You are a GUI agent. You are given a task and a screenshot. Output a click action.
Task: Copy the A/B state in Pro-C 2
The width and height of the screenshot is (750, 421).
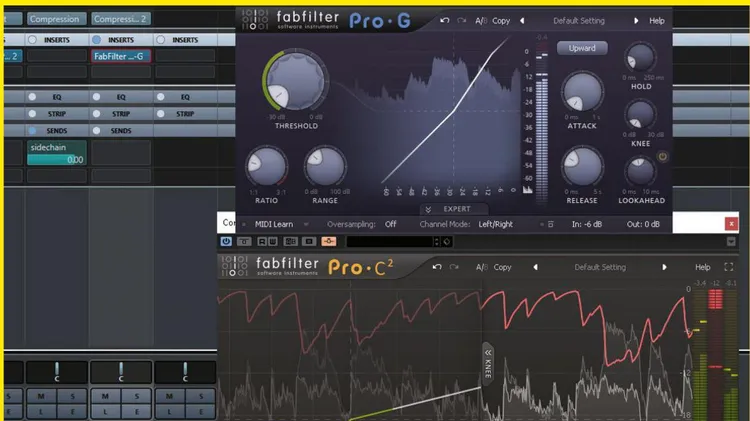tap(502, 267)
